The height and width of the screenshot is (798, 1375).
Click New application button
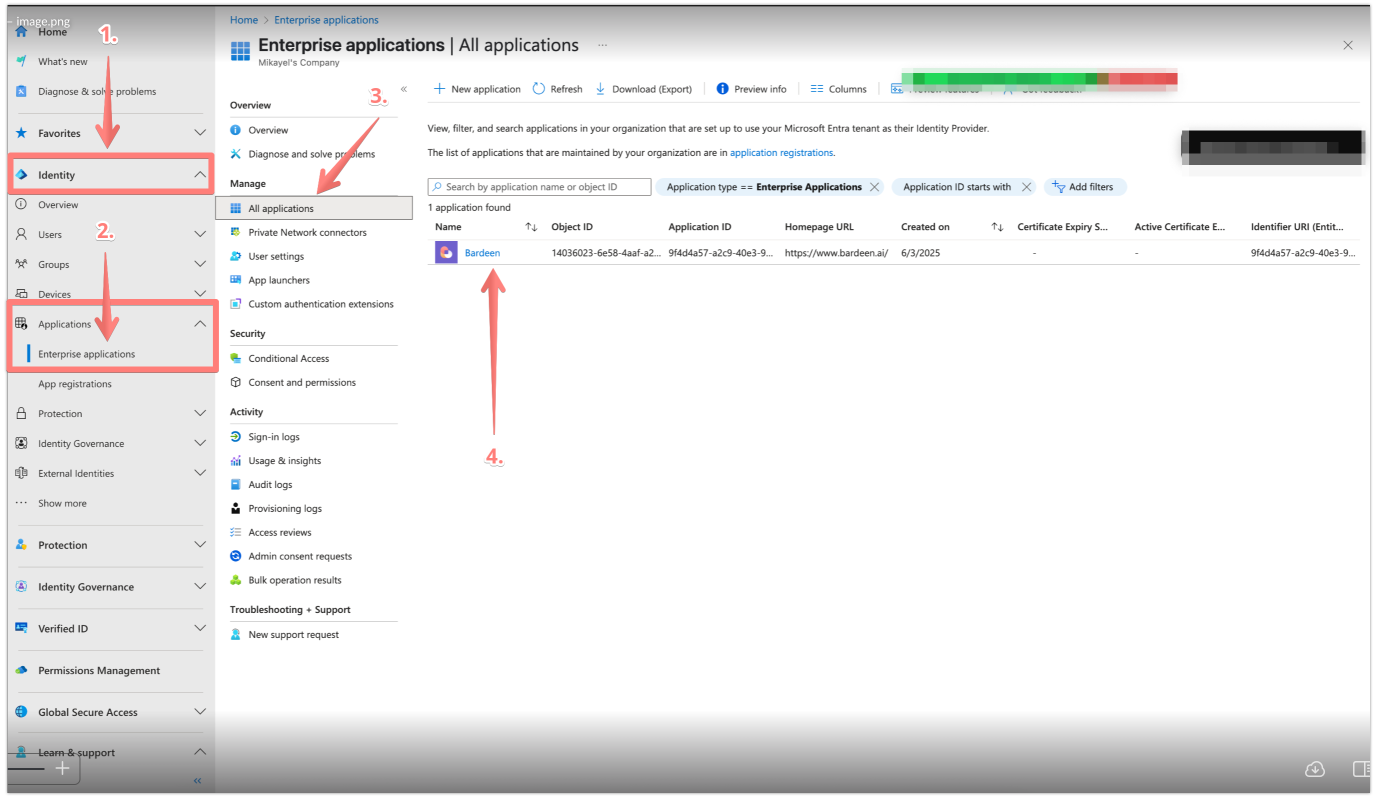477,89
